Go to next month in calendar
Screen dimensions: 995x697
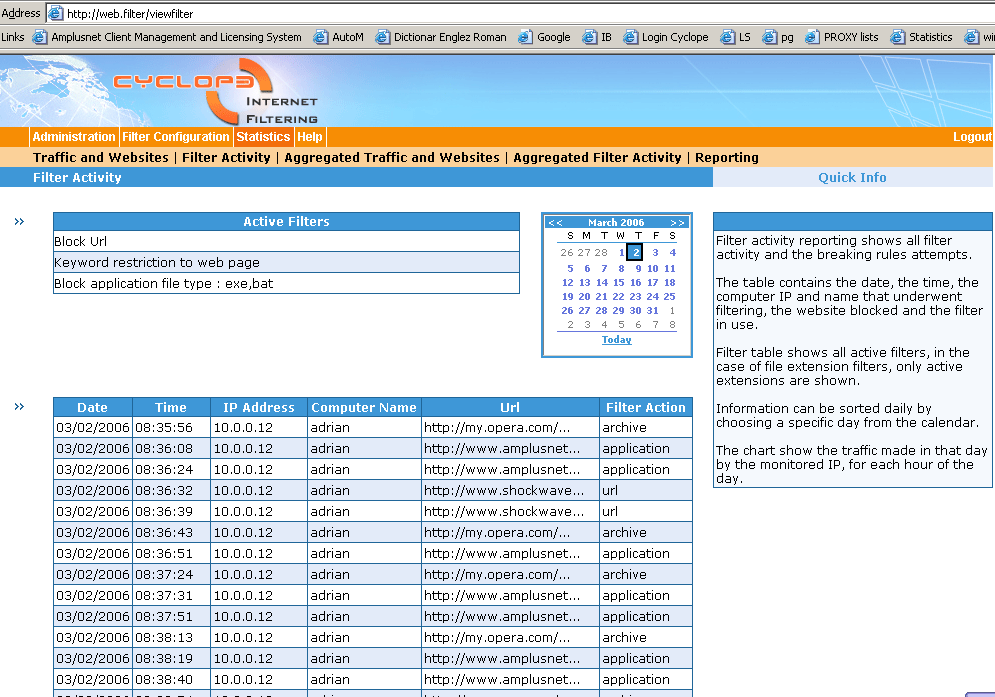(678, 223)
